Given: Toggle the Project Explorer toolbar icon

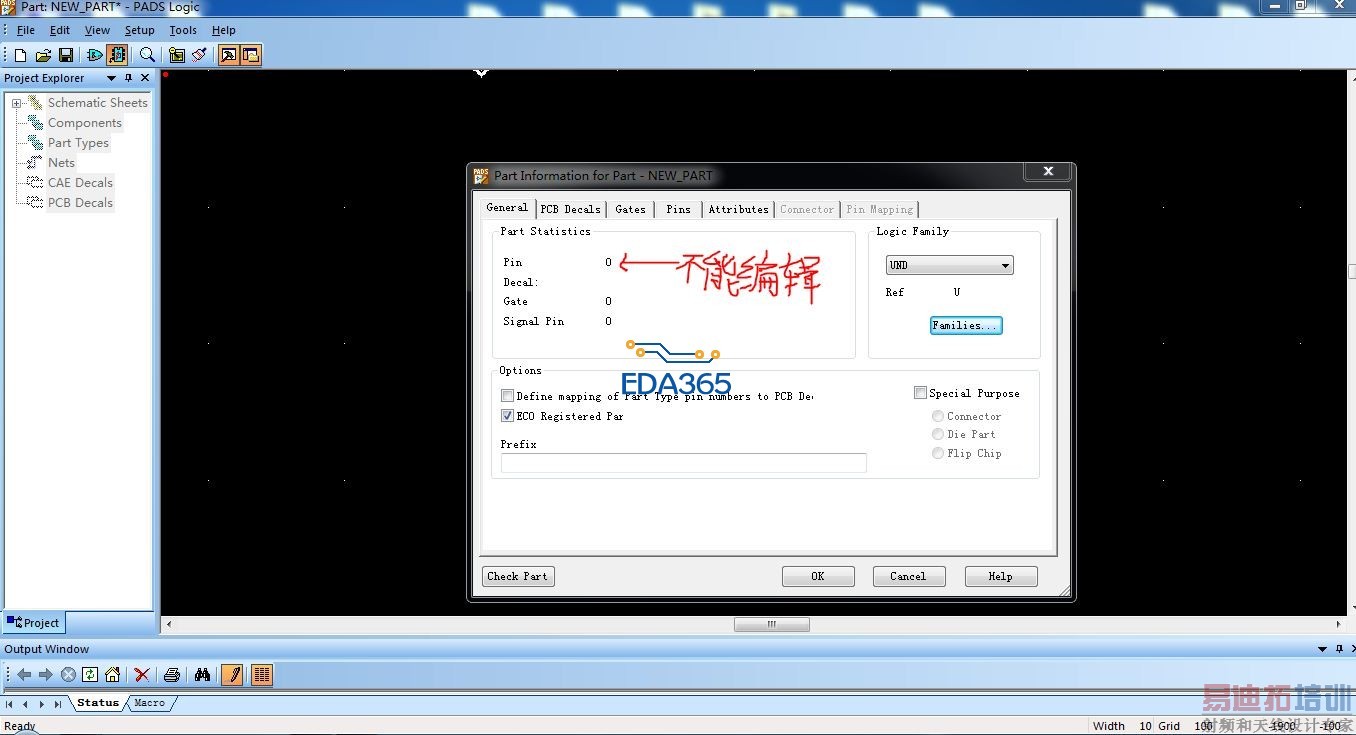Looking at the screenshot, I should (x=251, y=55).
